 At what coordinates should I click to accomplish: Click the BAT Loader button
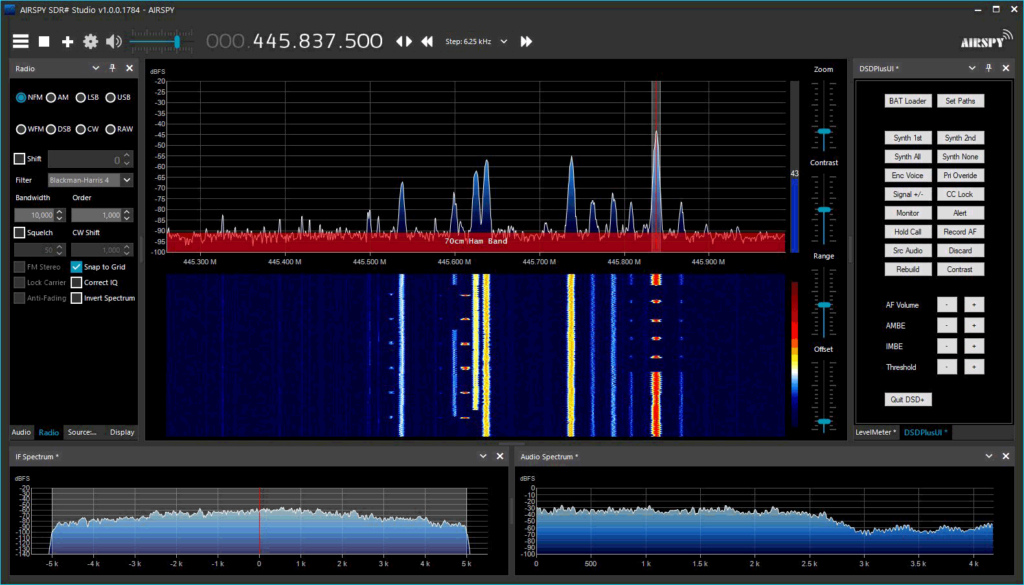[x=907, y=101]
